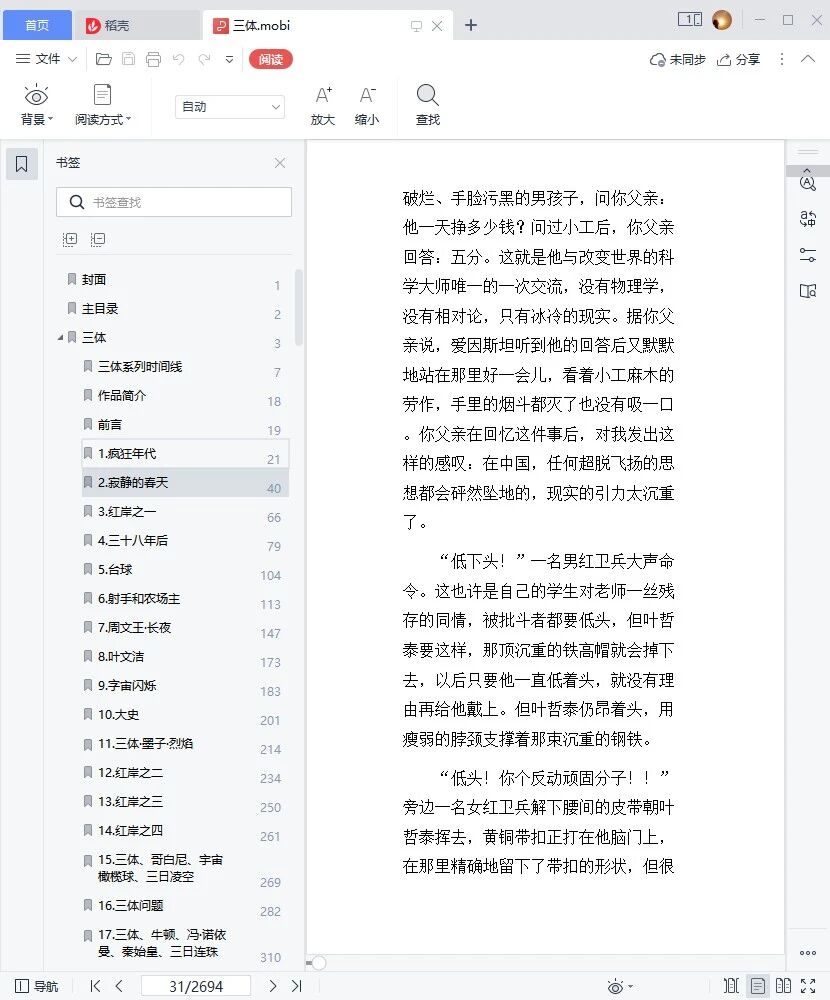This screenshot has width=830, height=1000.
Task: Toggle the red 阅读 reading mode button
Action: coord(271,59)
